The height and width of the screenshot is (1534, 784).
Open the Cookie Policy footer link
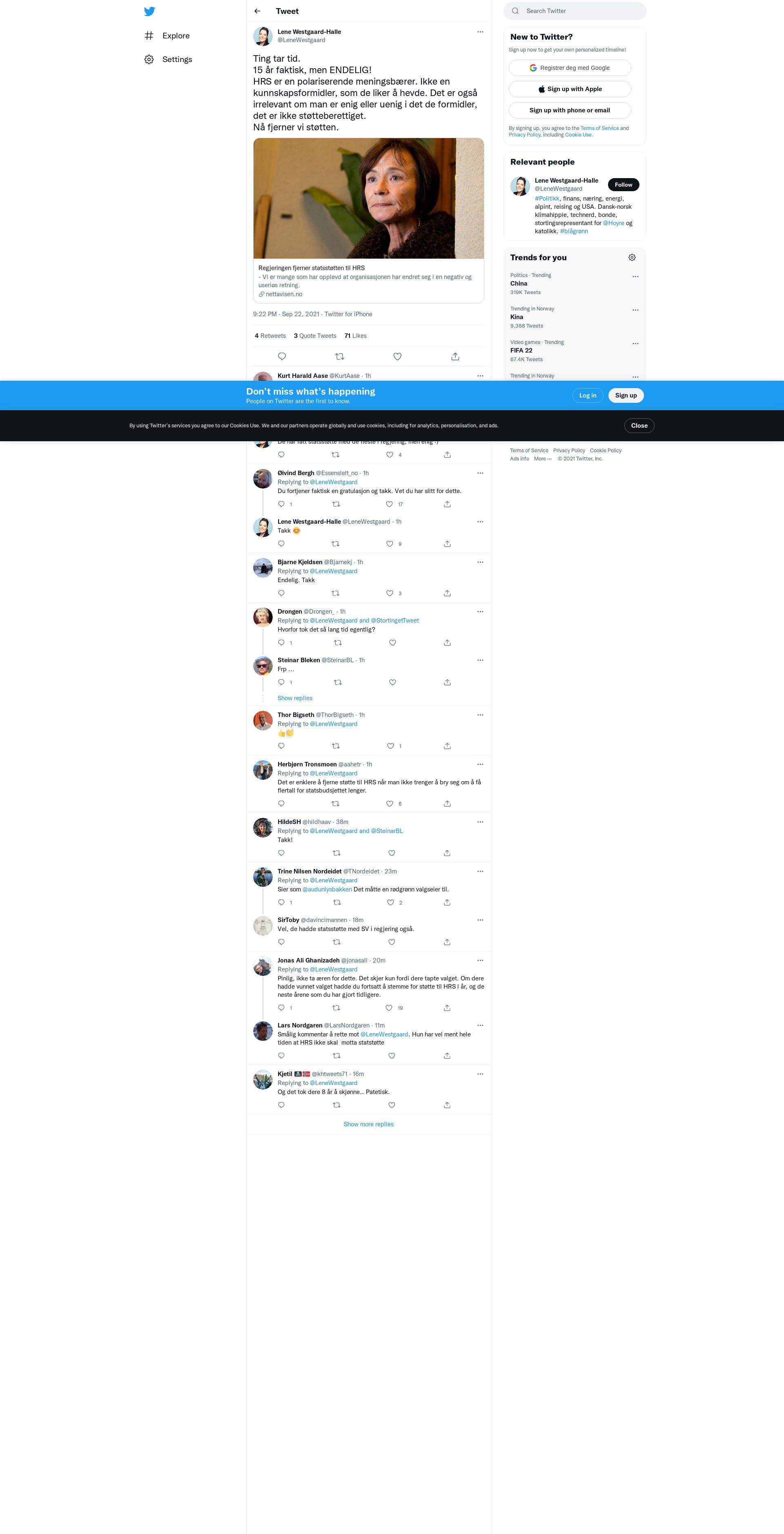coord(606,451)
